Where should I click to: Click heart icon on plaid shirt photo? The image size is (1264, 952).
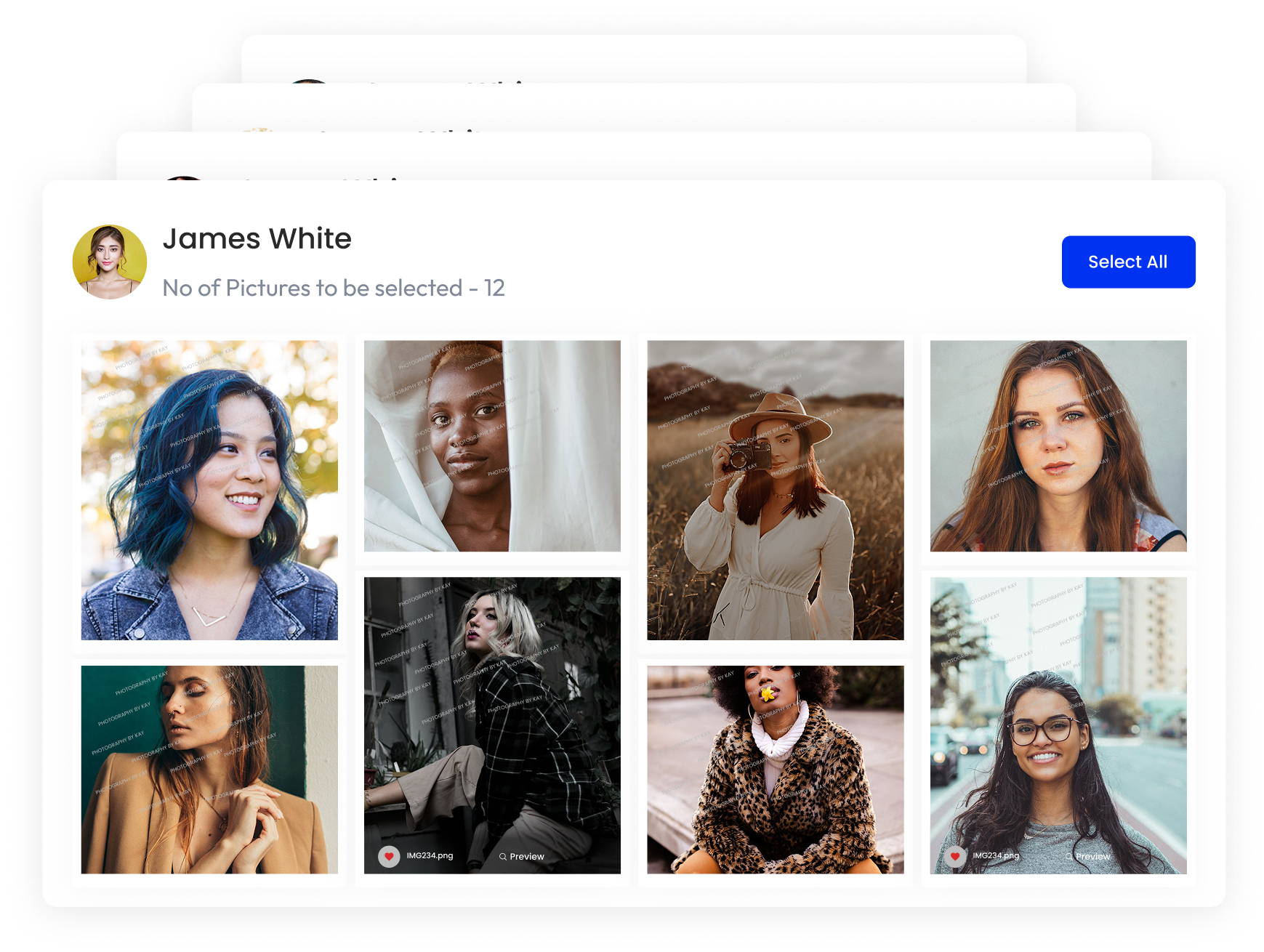point(389,856)
